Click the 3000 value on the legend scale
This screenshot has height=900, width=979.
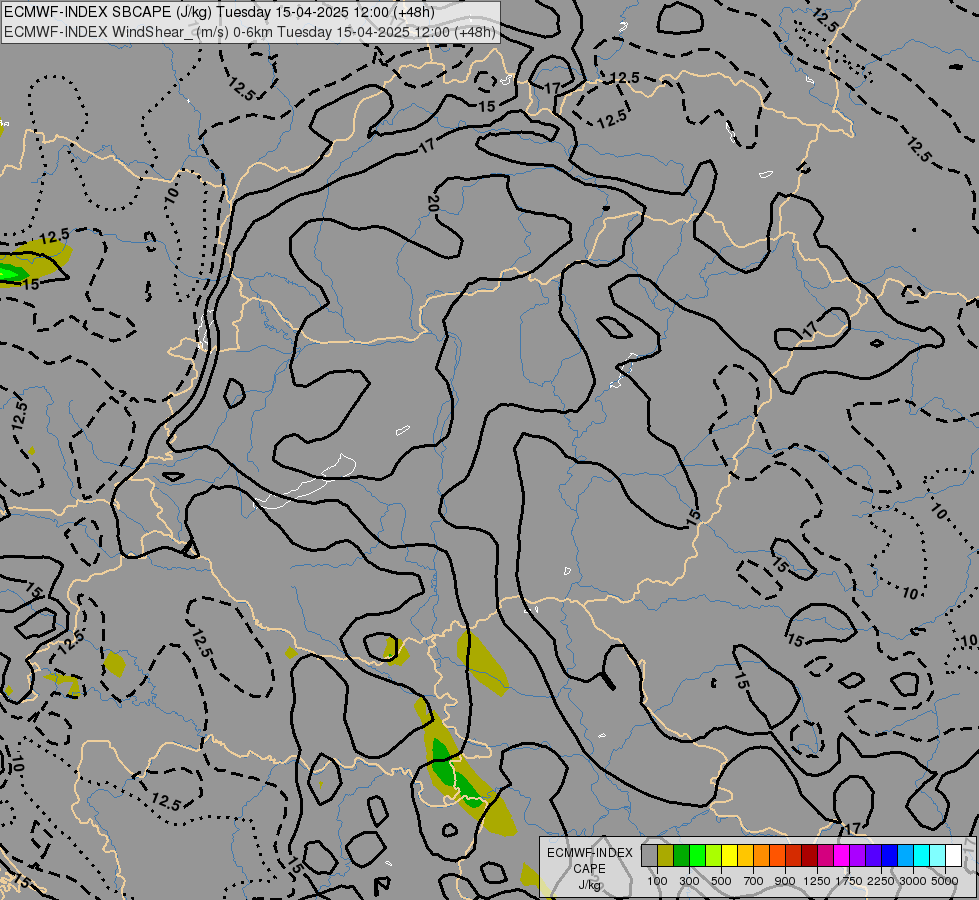click(x=913, y=881)
